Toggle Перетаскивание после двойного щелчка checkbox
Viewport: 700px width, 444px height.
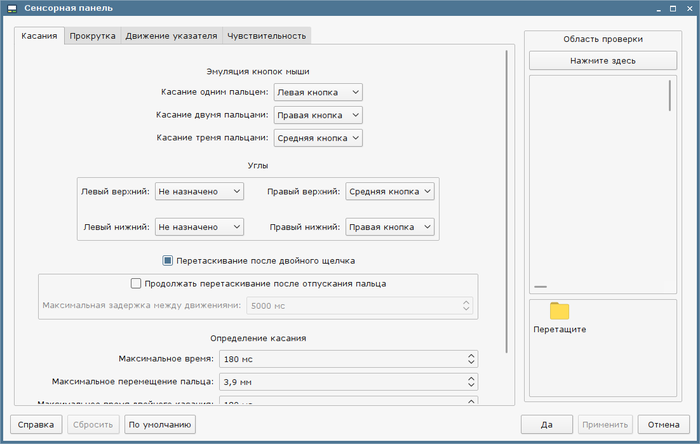[x=168, y=262]
